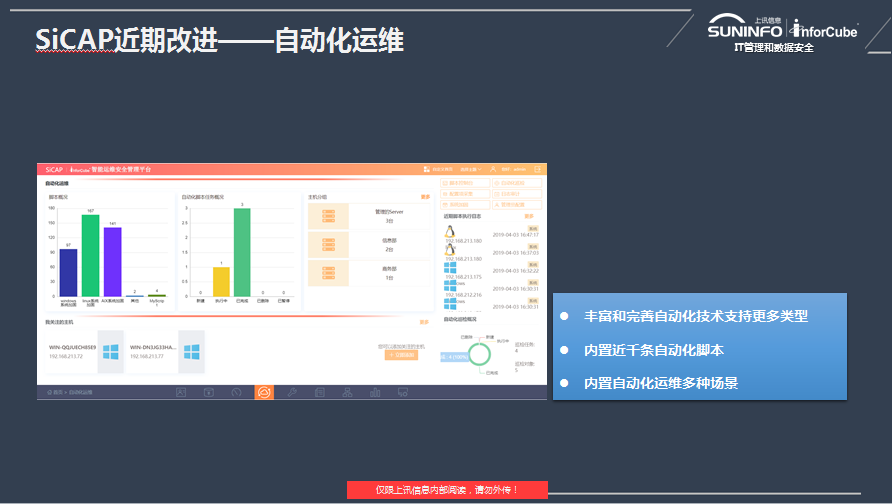
Task: Click Windows logo beside WIN-QQJUECH85E9 host
Action: [111, 351]
